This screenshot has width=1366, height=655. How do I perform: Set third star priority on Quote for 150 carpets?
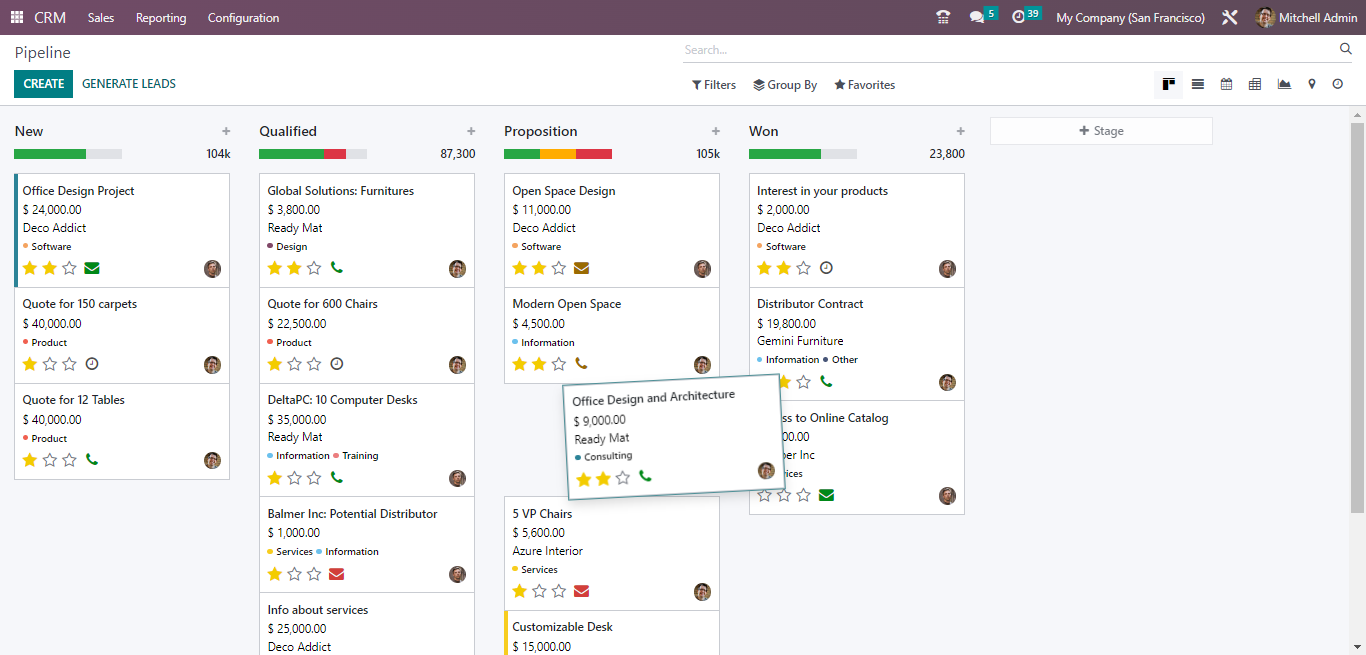[x=69, y=364]
